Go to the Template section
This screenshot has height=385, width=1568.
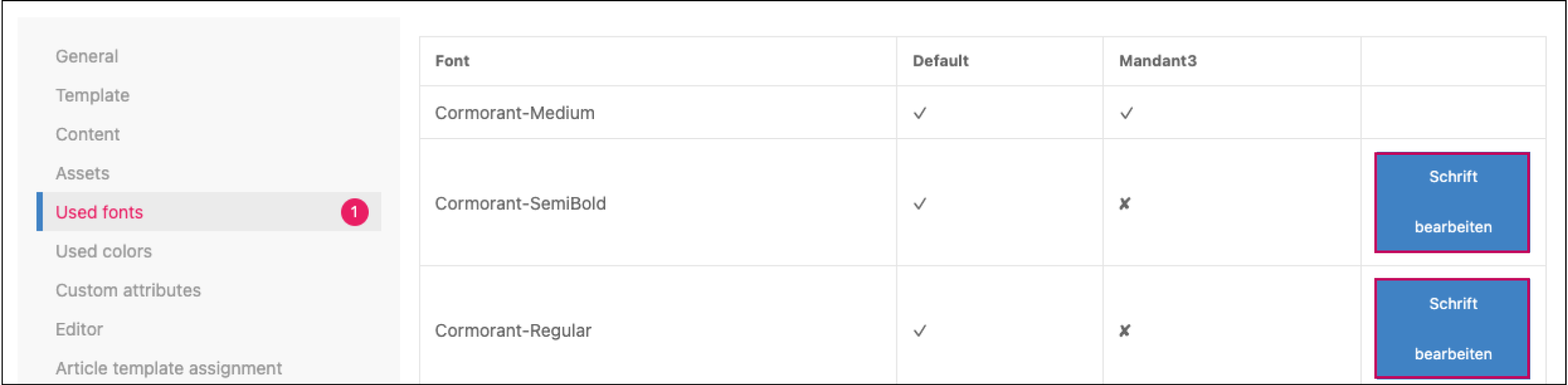click(x=92, y=95)
